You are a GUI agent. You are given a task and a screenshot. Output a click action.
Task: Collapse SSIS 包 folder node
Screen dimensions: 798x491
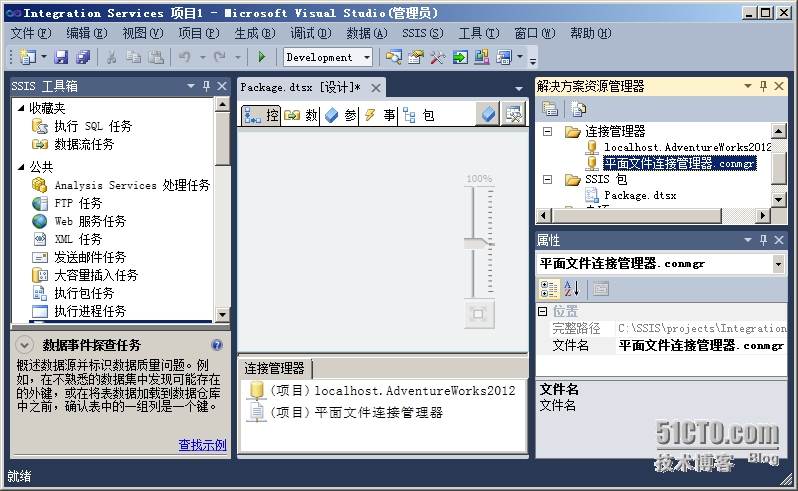click(547, 179)
